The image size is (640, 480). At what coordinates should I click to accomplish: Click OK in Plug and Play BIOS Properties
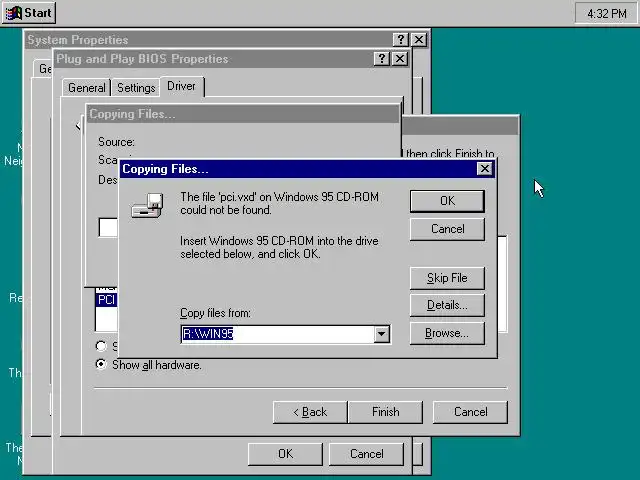tap(285, 454)
